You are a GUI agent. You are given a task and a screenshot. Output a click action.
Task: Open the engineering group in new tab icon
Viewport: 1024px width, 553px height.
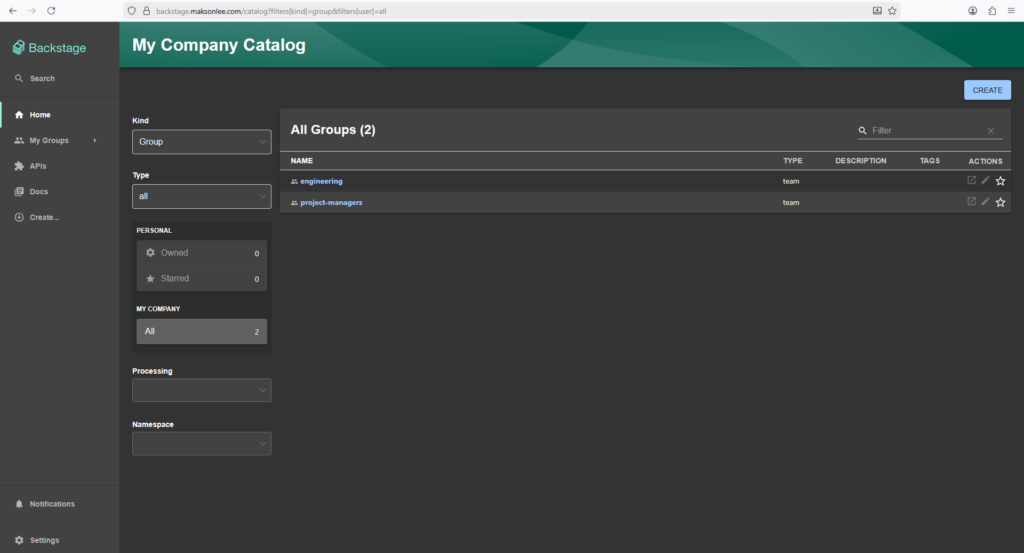(971, 181)
